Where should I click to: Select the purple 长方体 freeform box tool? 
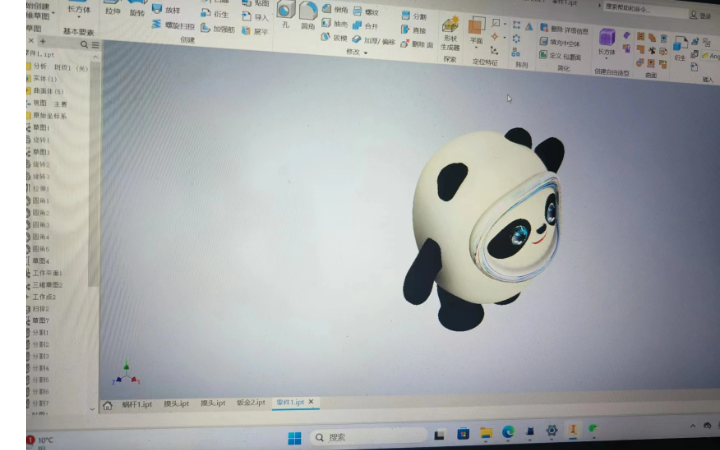tap(607, 42)
